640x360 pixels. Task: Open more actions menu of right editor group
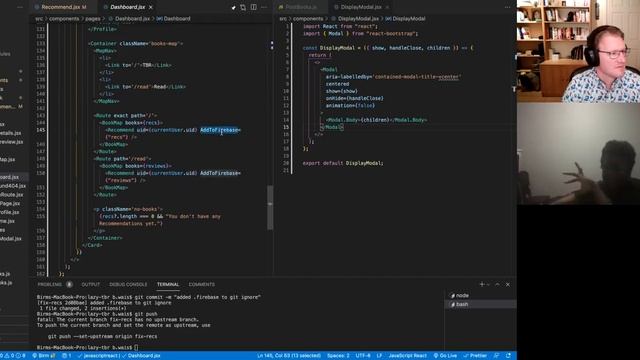click(x=507, y=7)
